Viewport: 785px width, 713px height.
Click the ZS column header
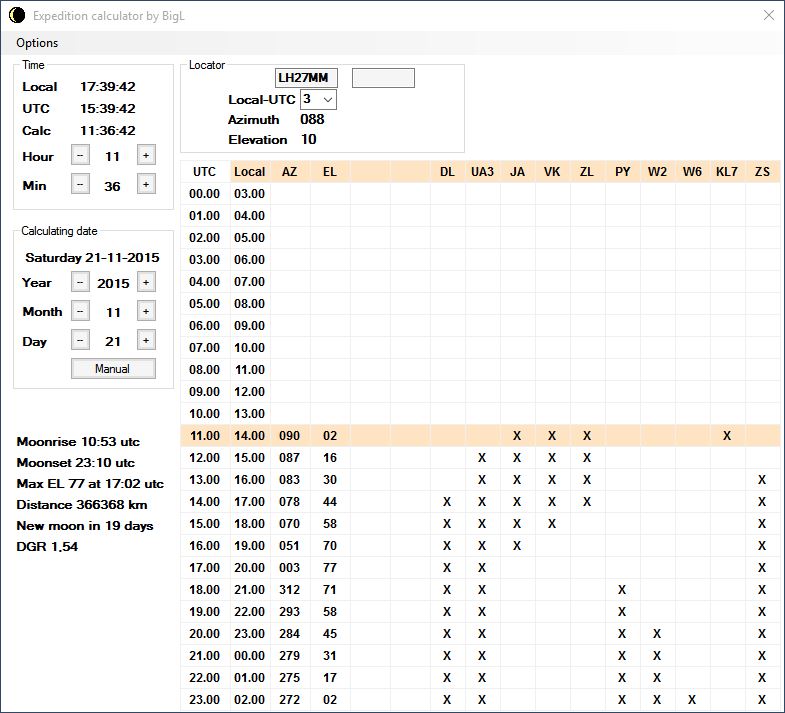(762, 172)
